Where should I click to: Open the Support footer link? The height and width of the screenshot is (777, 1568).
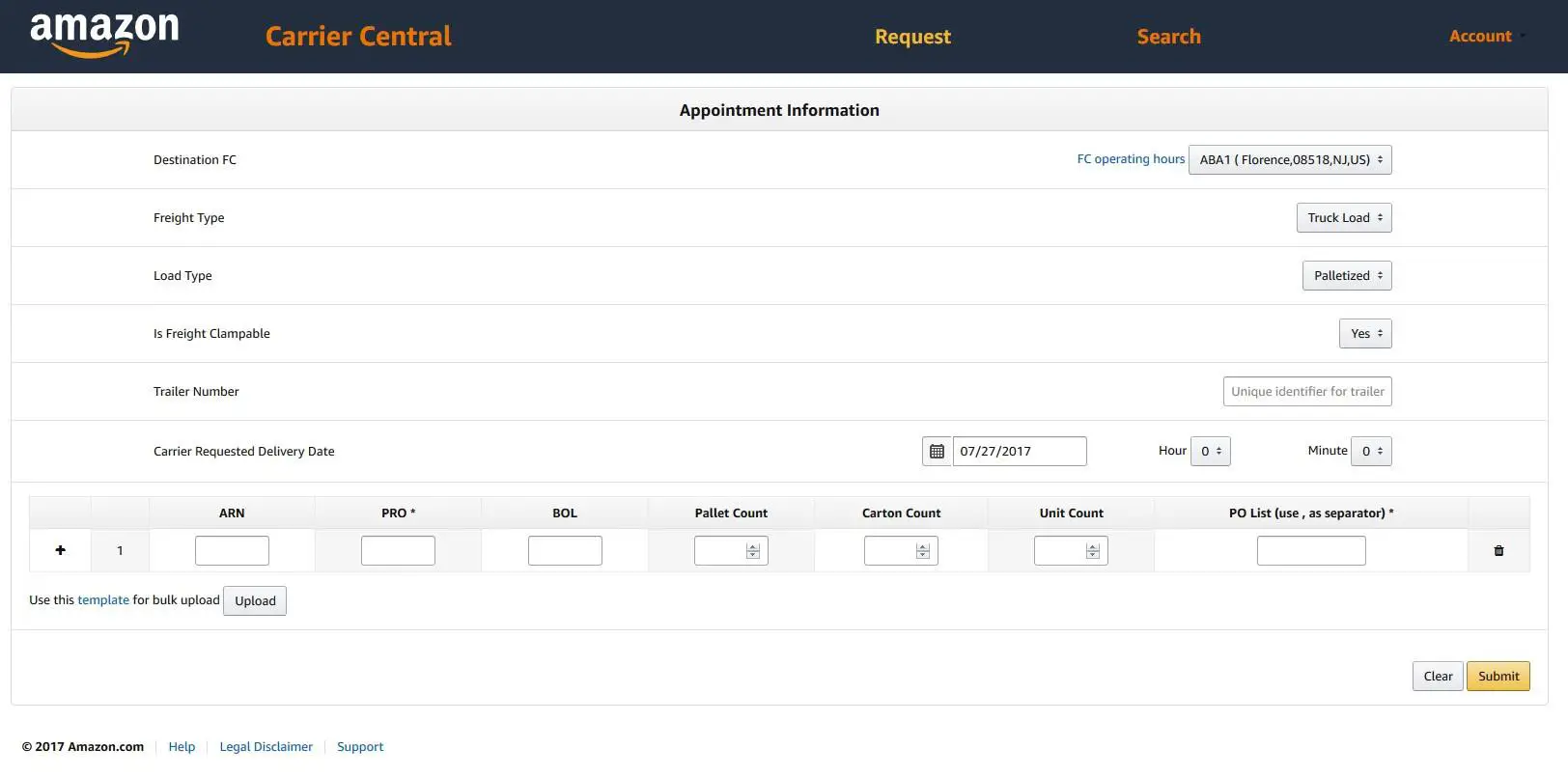coord(360,746)
